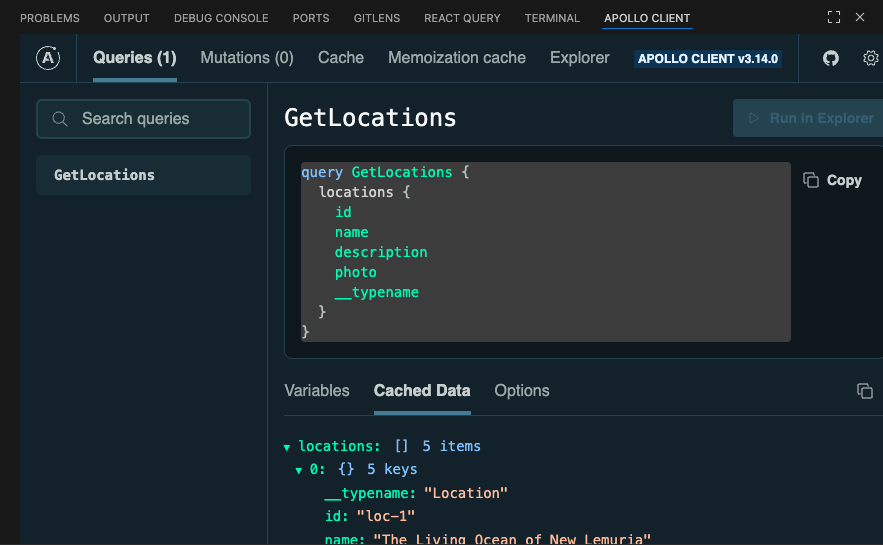Focus the Search queries field
This screenshot has width=883, height=545.
click(x=150, y=119)
